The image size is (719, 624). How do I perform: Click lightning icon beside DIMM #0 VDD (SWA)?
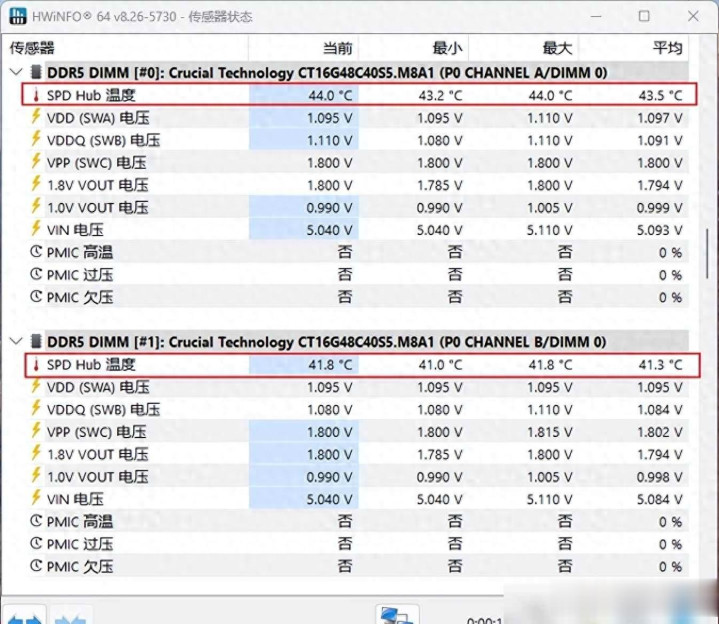coord(36,117)
